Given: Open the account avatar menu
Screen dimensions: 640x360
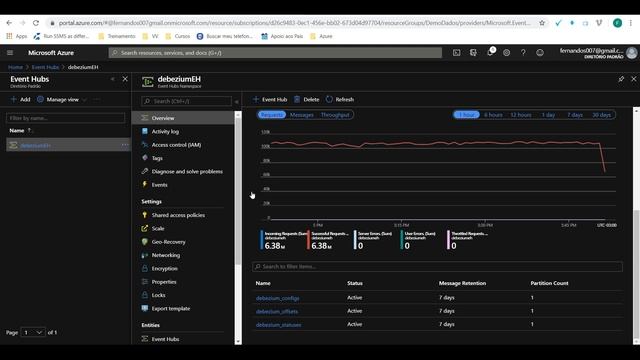Looking at the screenshot, I should click(631, 53).
